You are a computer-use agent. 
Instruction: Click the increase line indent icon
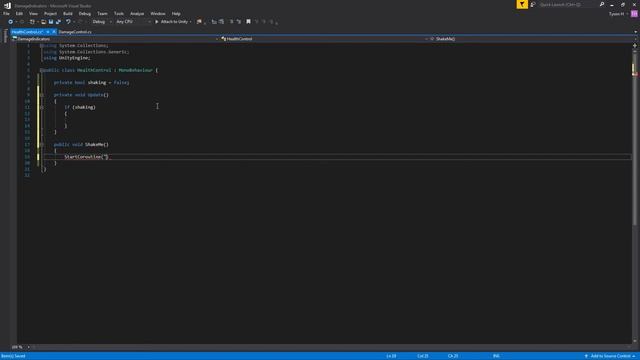pos(221,22)
